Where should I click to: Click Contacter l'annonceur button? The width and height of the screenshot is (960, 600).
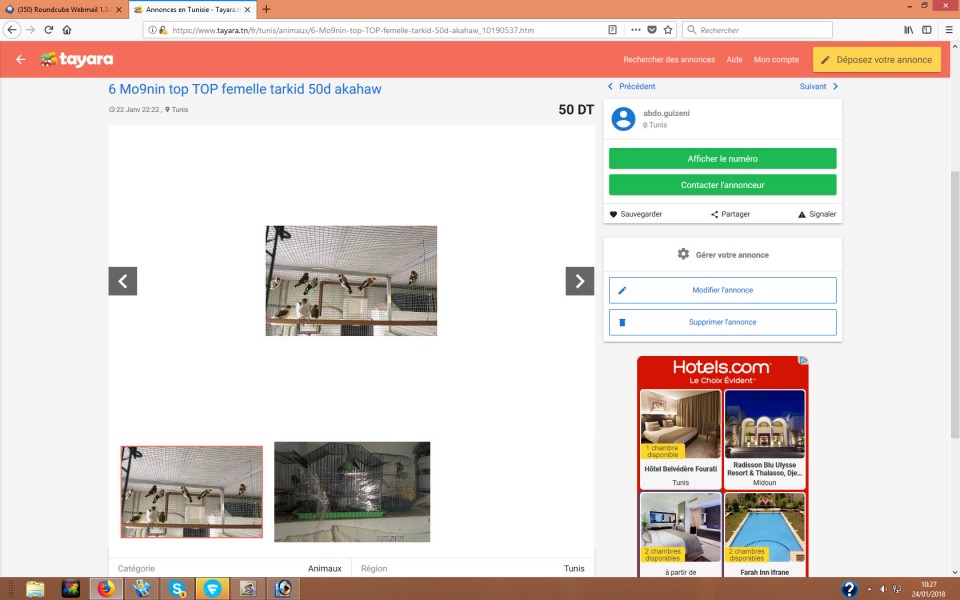[x=722, y=185]
